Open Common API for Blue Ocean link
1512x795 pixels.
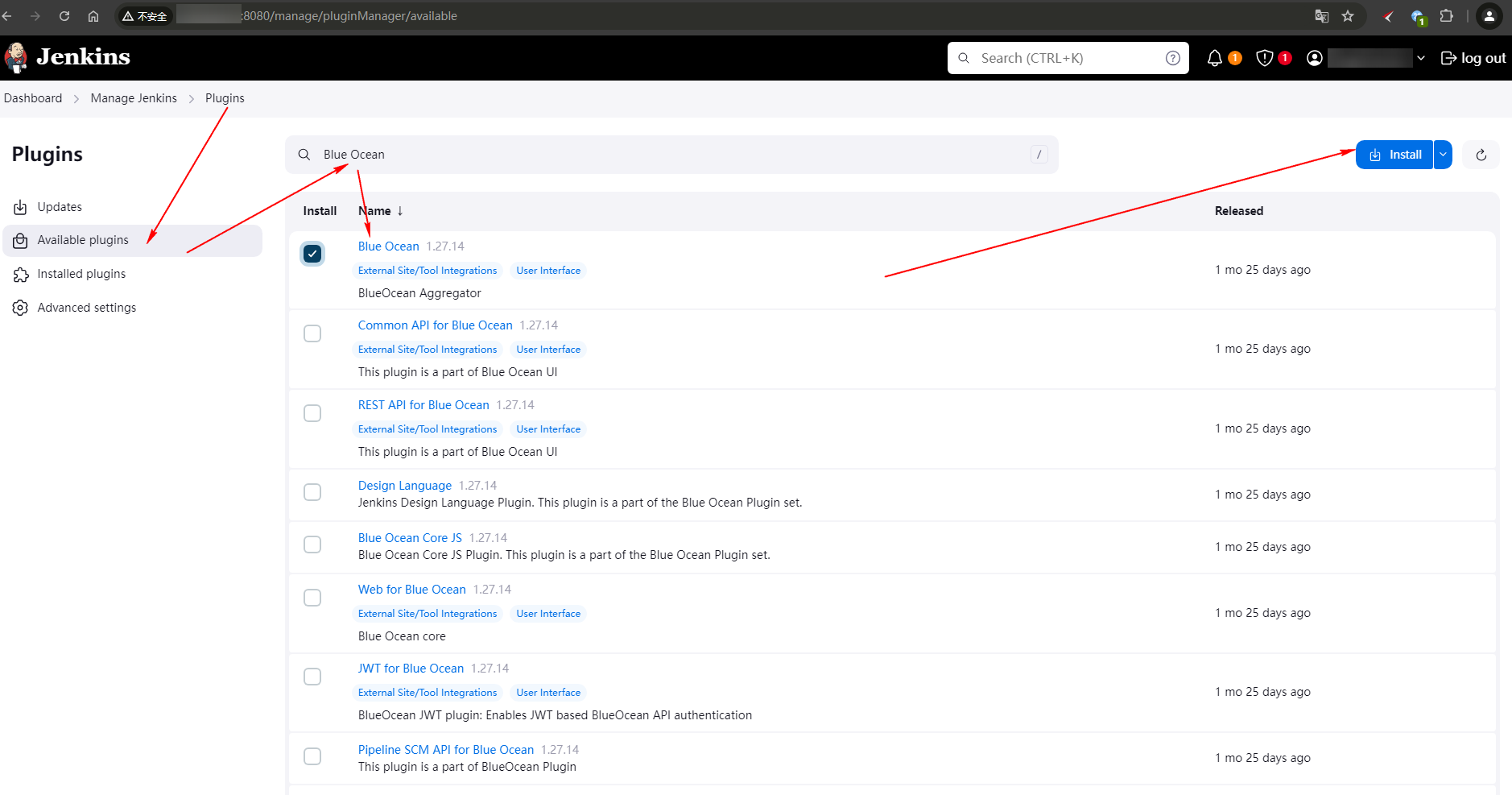[x=436, y=325]
